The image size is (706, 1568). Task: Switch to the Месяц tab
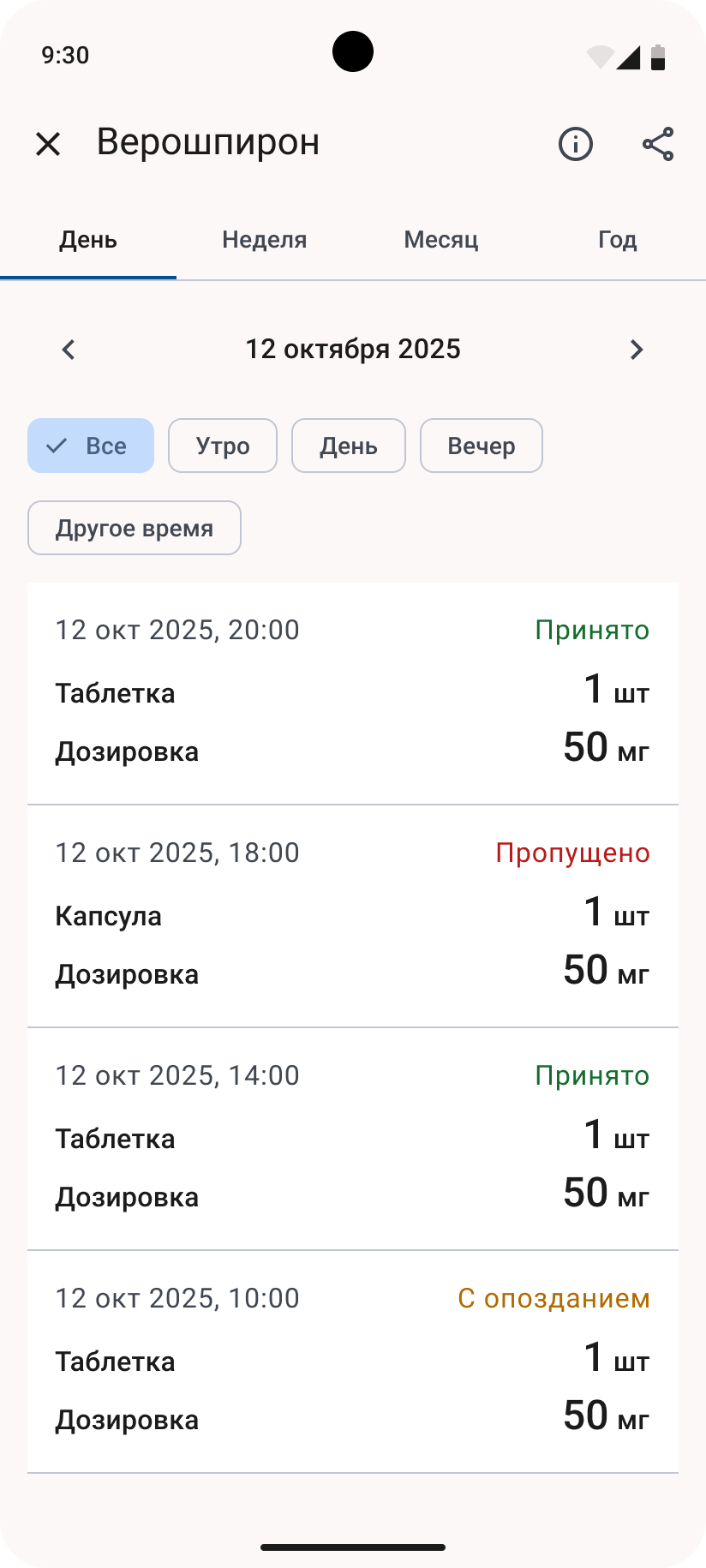coord(440,240)
